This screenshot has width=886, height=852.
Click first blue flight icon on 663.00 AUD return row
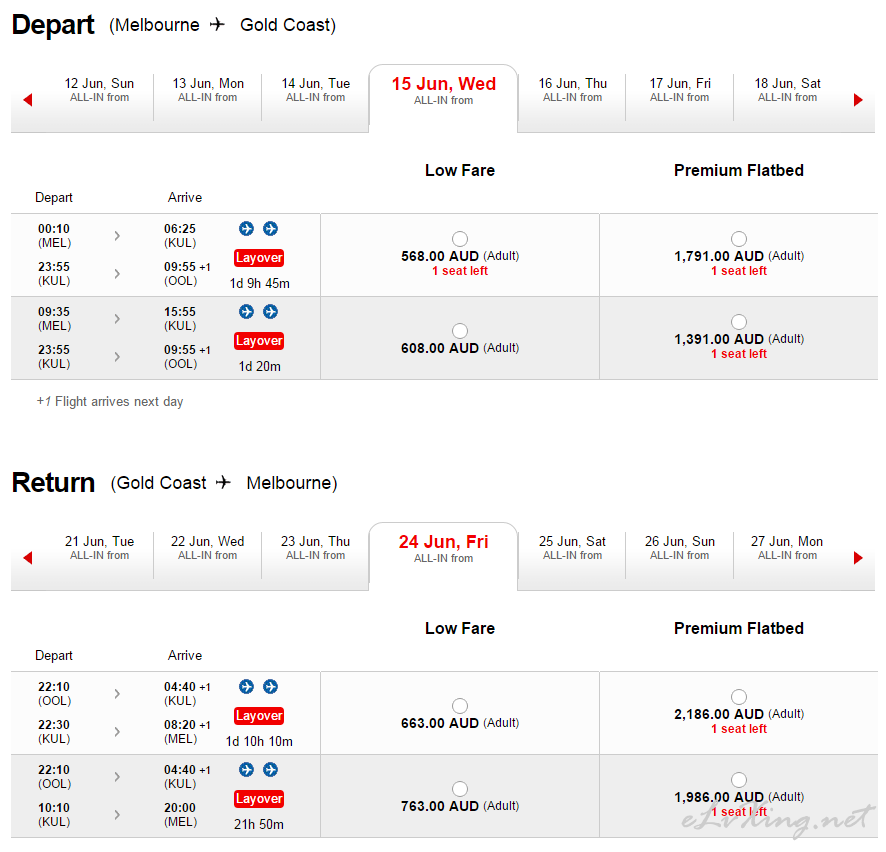click(x=246, y=686)
